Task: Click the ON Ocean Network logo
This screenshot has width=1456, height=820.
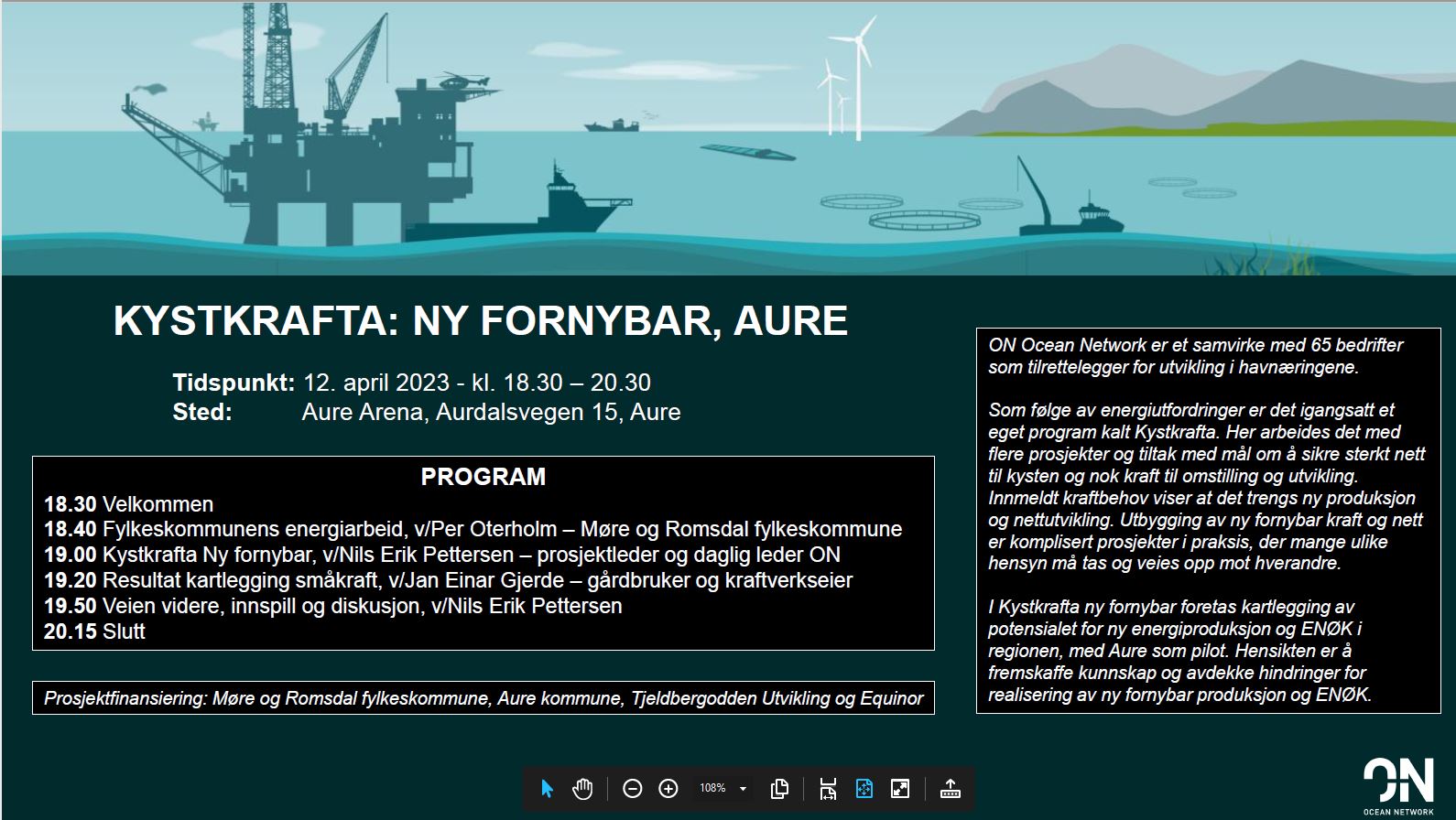Action: pyautogui.click(x=1398, y=785)
